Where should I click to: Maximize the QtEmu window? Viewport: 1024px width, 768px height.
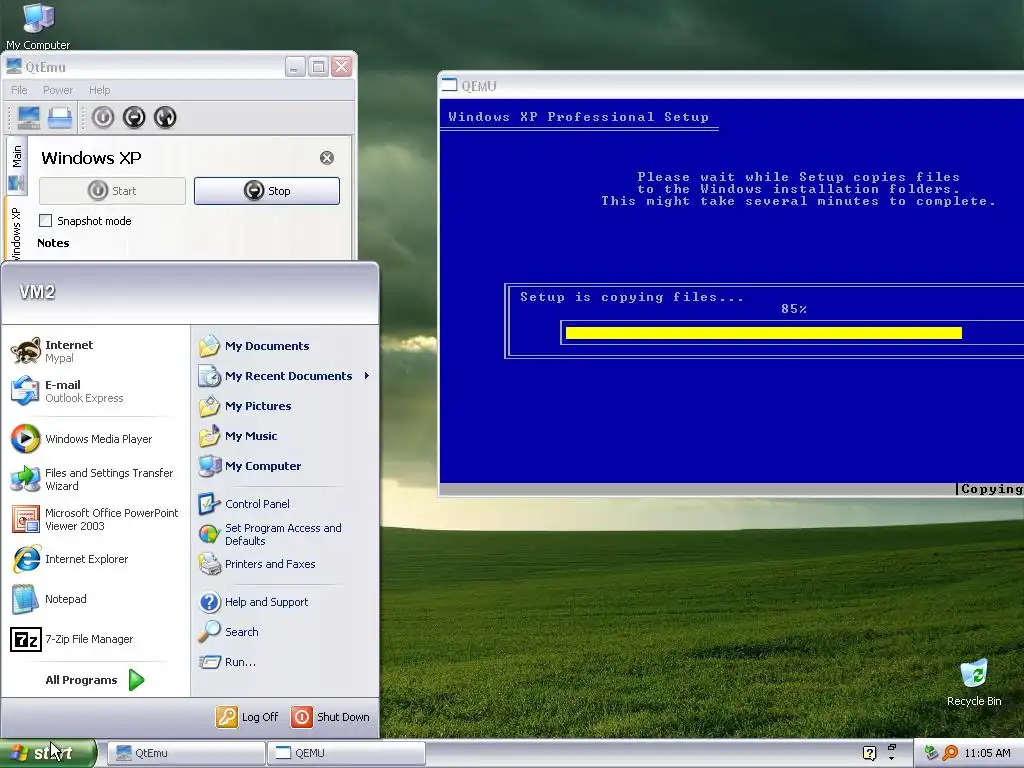tap(318, 67)
